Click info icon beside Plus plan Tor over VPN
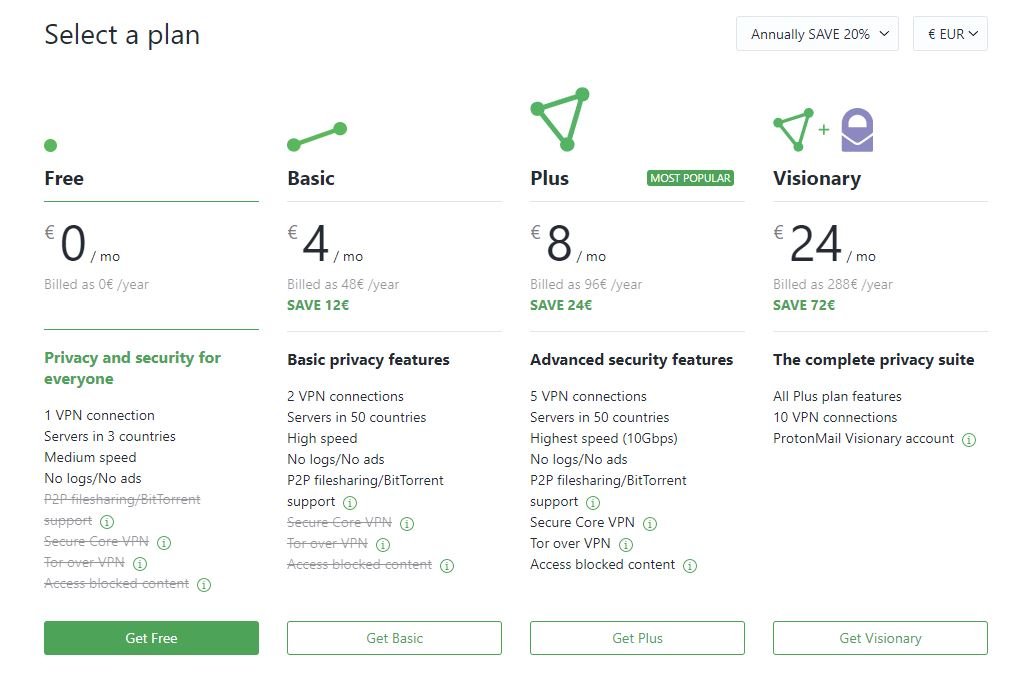The width and height of the screenshot is (1032, 683). tap(626, 544)
